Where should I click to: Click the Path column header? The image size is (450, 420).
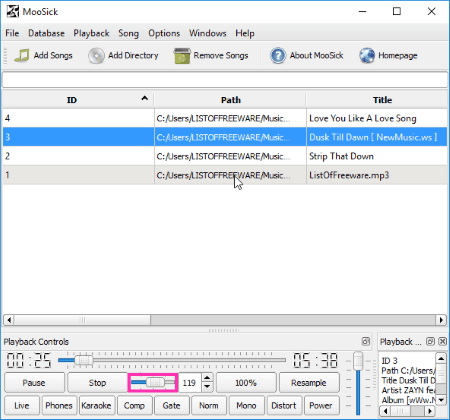230,100
